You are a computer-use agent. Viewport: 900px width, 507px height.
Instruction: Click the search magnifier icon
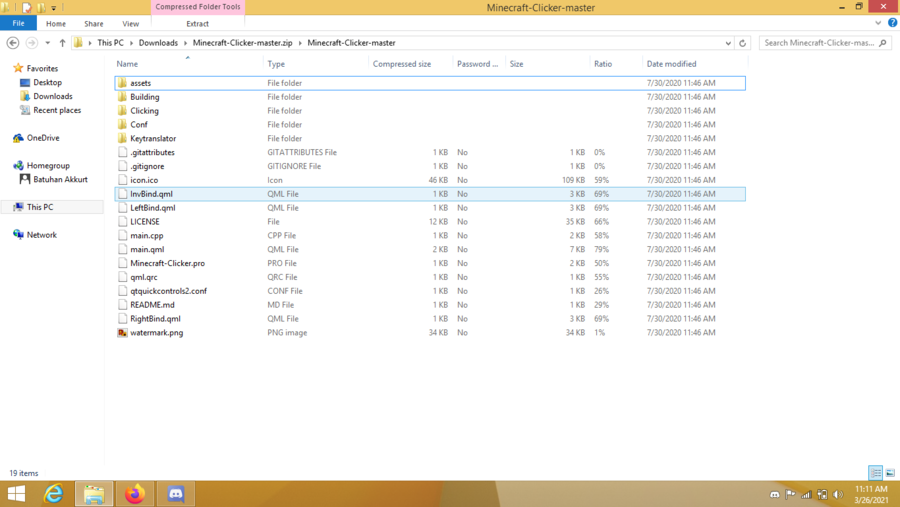[883, 43]
